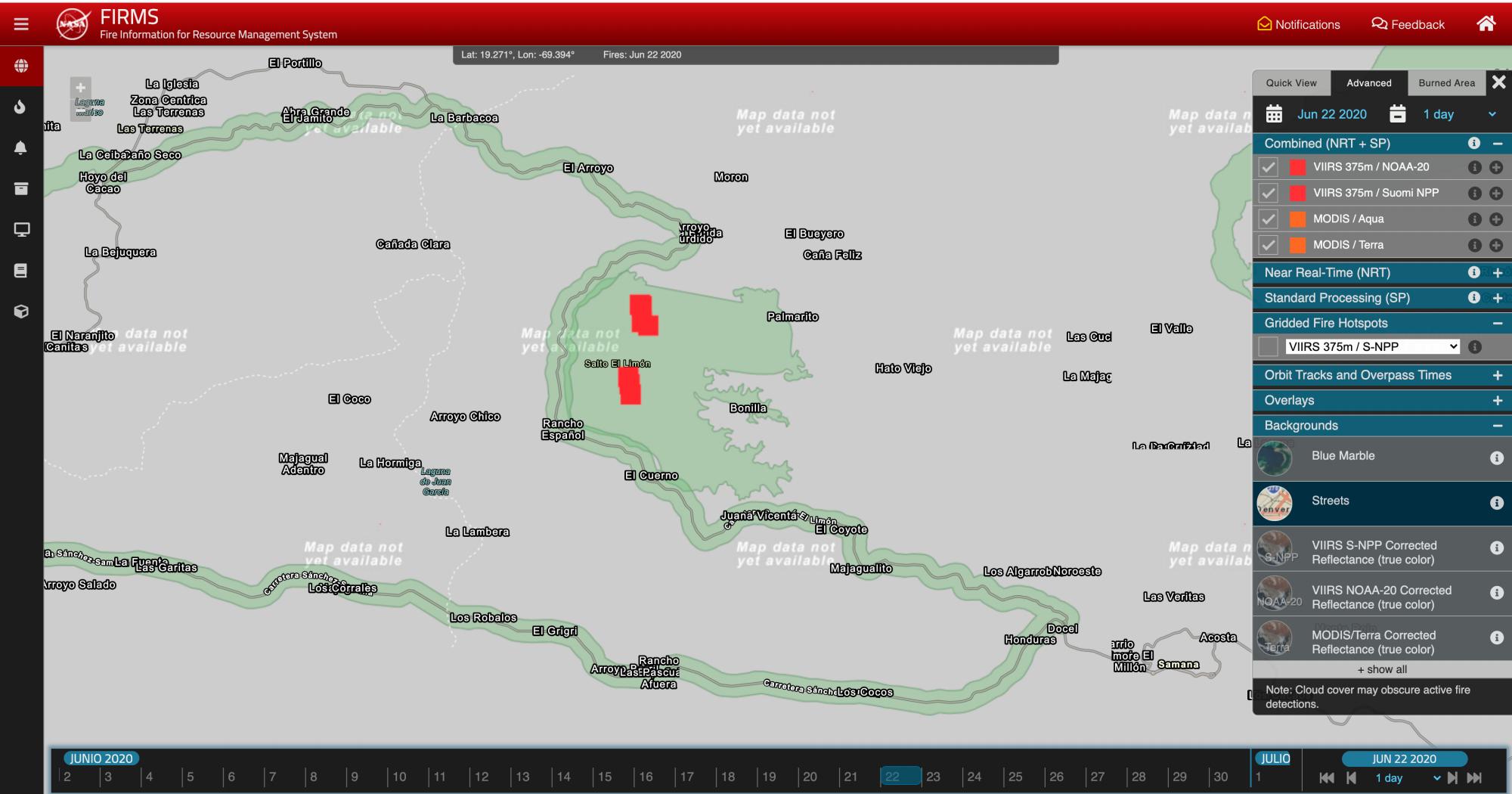
Task: Expand Orbit Tracks and Overpass Times
Action: click(x=1497, y=376)
